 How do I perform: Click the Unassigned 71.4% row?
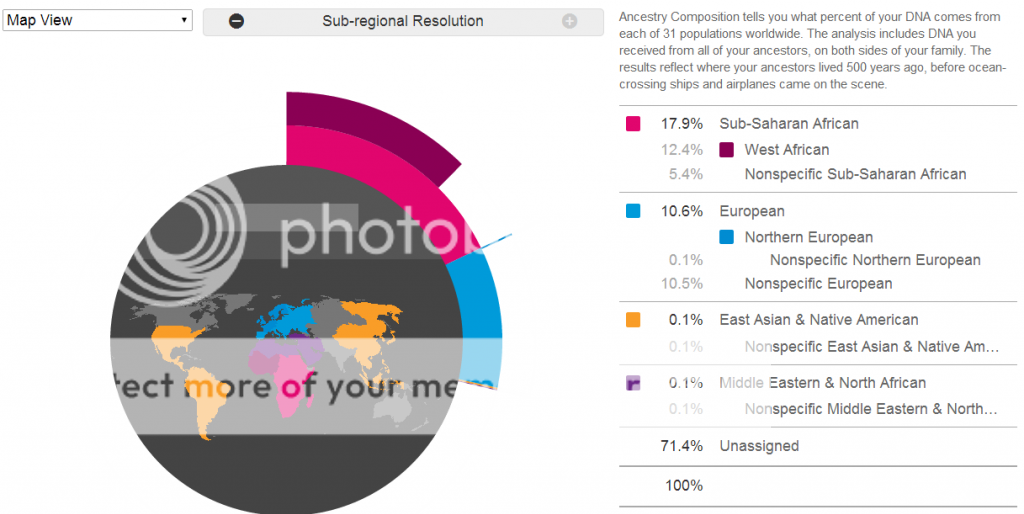click(x=818, y=446)
